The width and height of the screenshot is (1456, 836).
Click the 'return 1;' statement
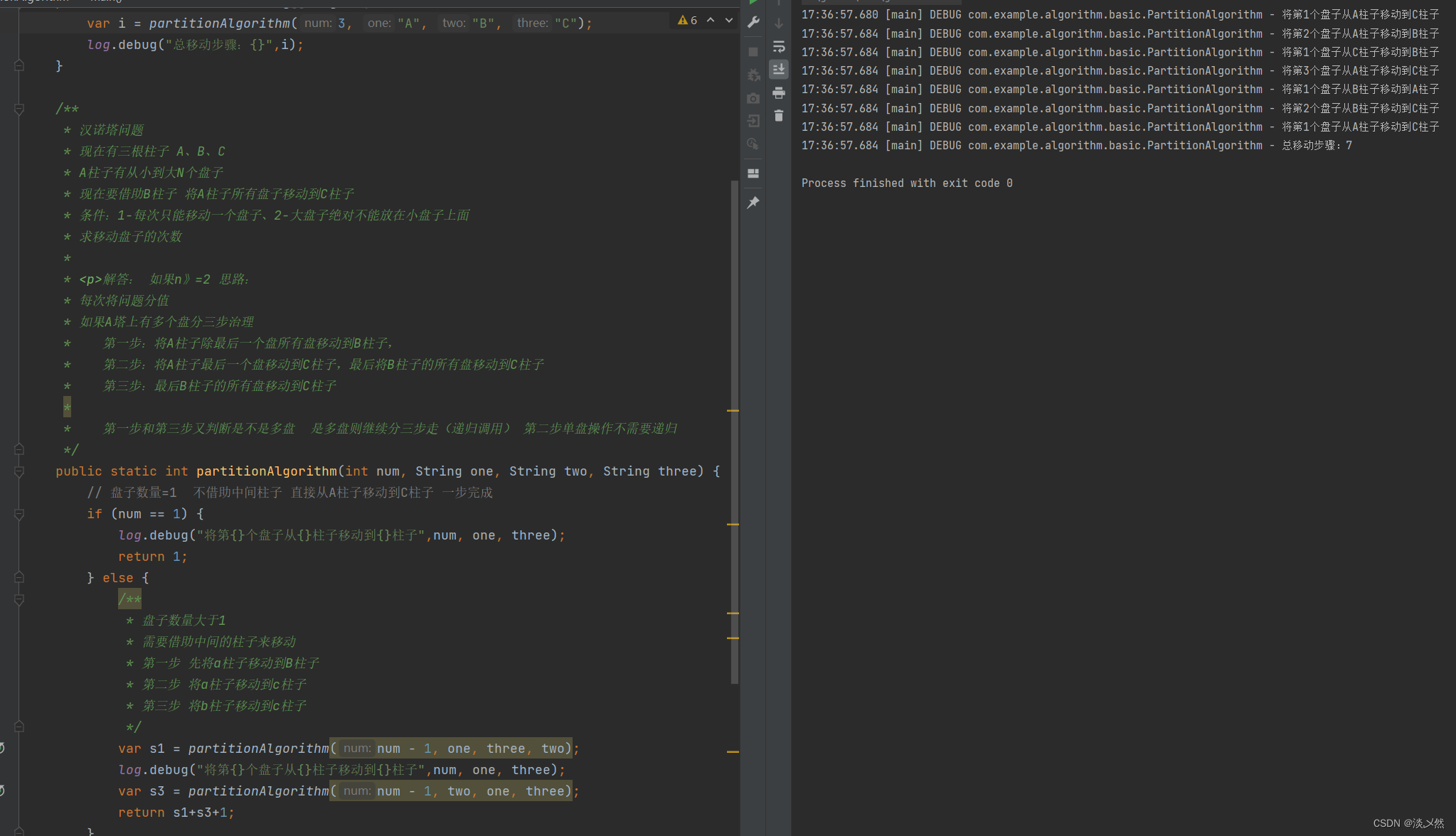click(153, 557)
